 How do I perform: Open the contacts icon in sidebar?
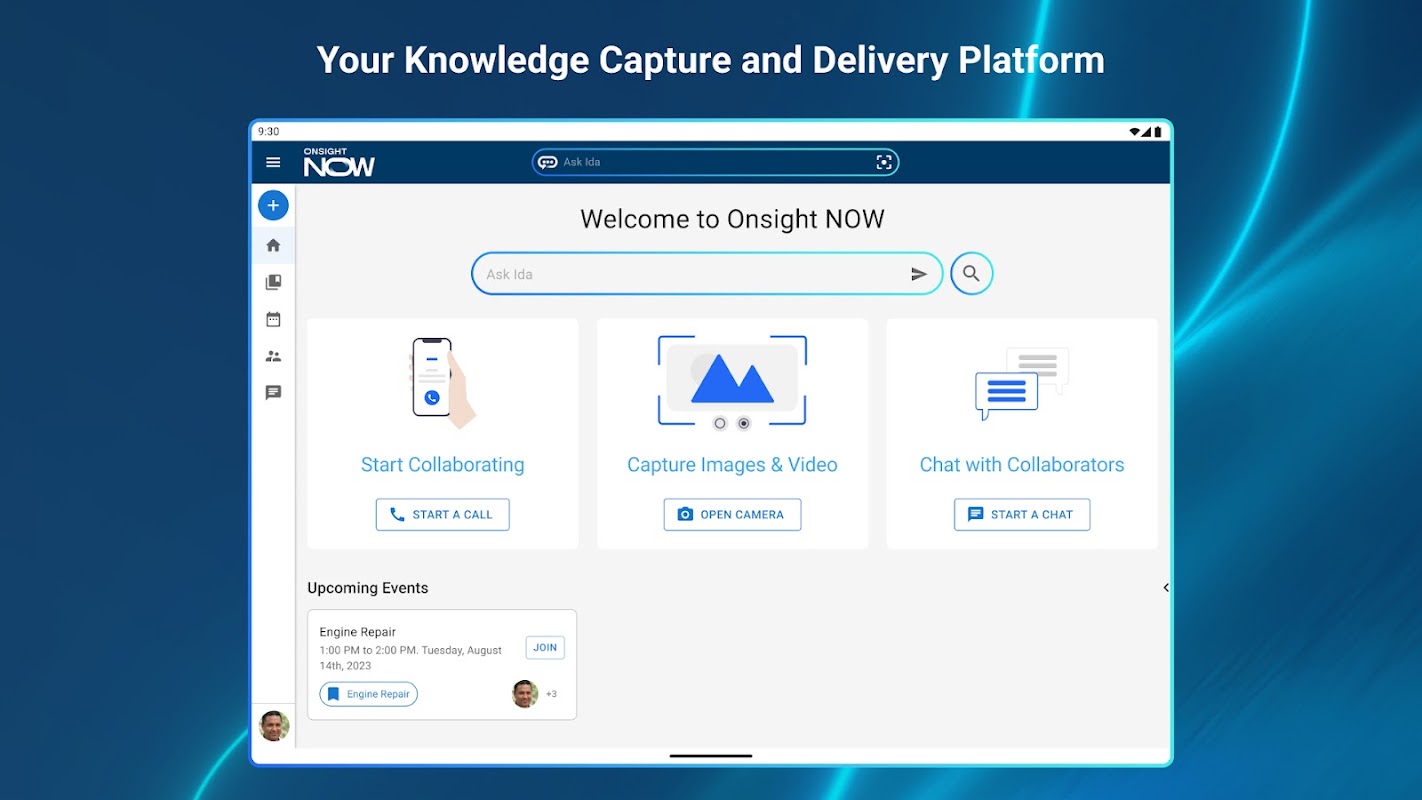(273, 356)
